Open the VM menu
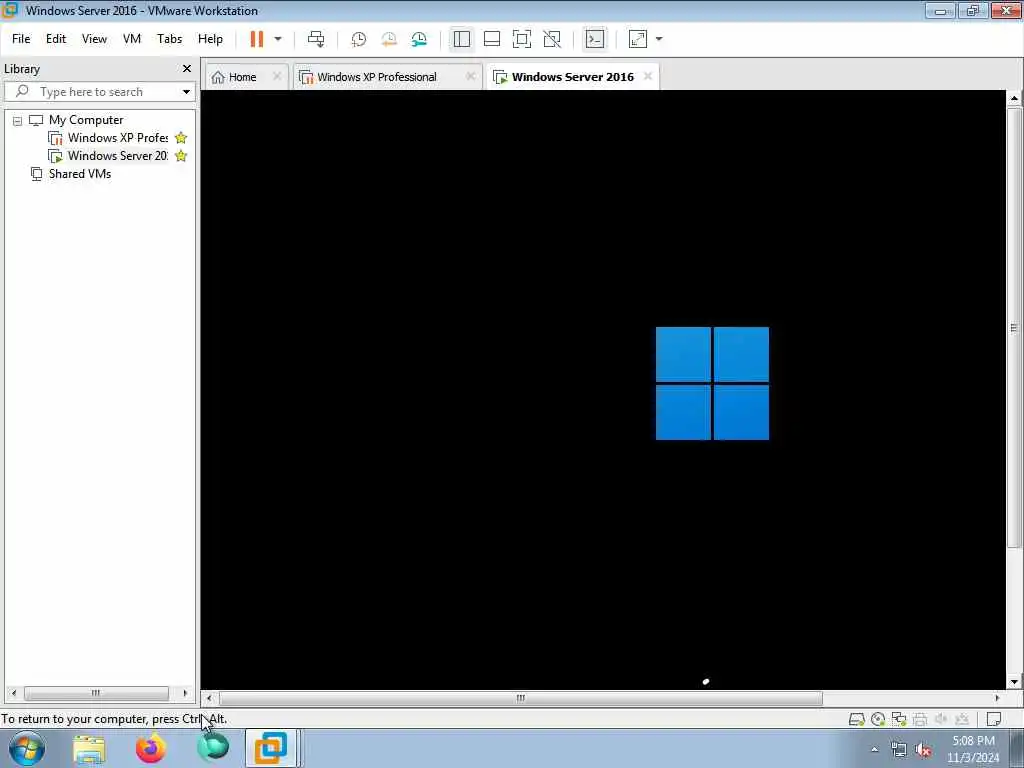This screenshot has height=768, width=1024. point(132,39)
